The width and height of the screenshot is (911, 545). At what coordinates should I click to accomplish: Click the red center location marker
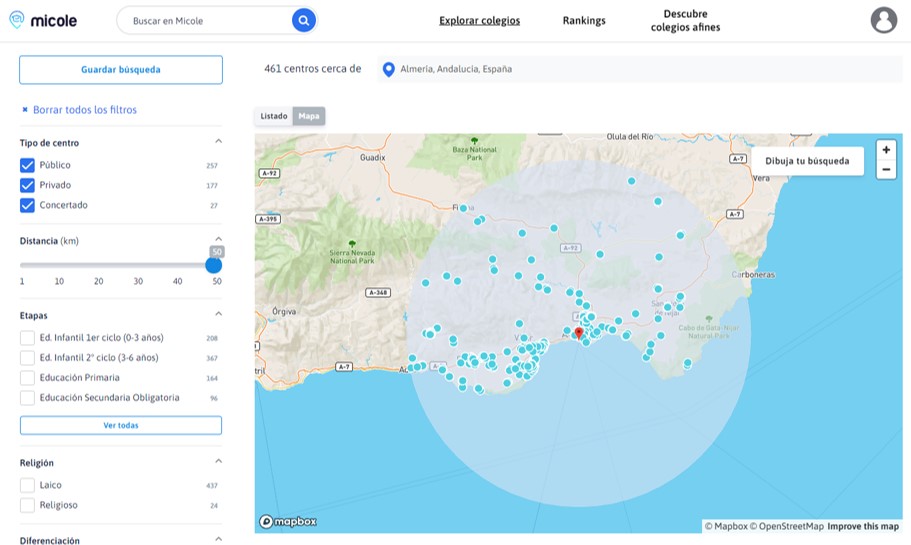tap(578, 333)
